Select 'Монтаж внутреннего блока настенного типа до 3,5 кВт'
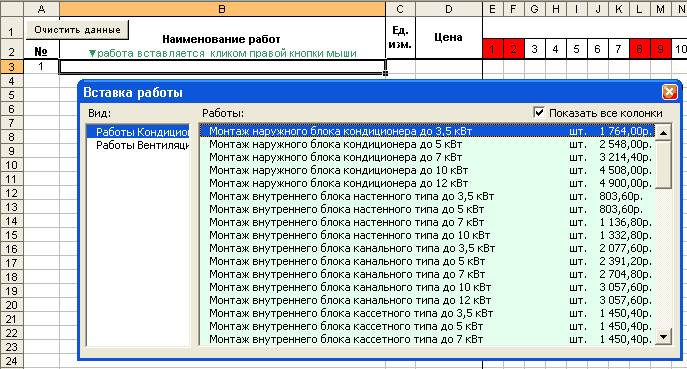 point(428,196)
